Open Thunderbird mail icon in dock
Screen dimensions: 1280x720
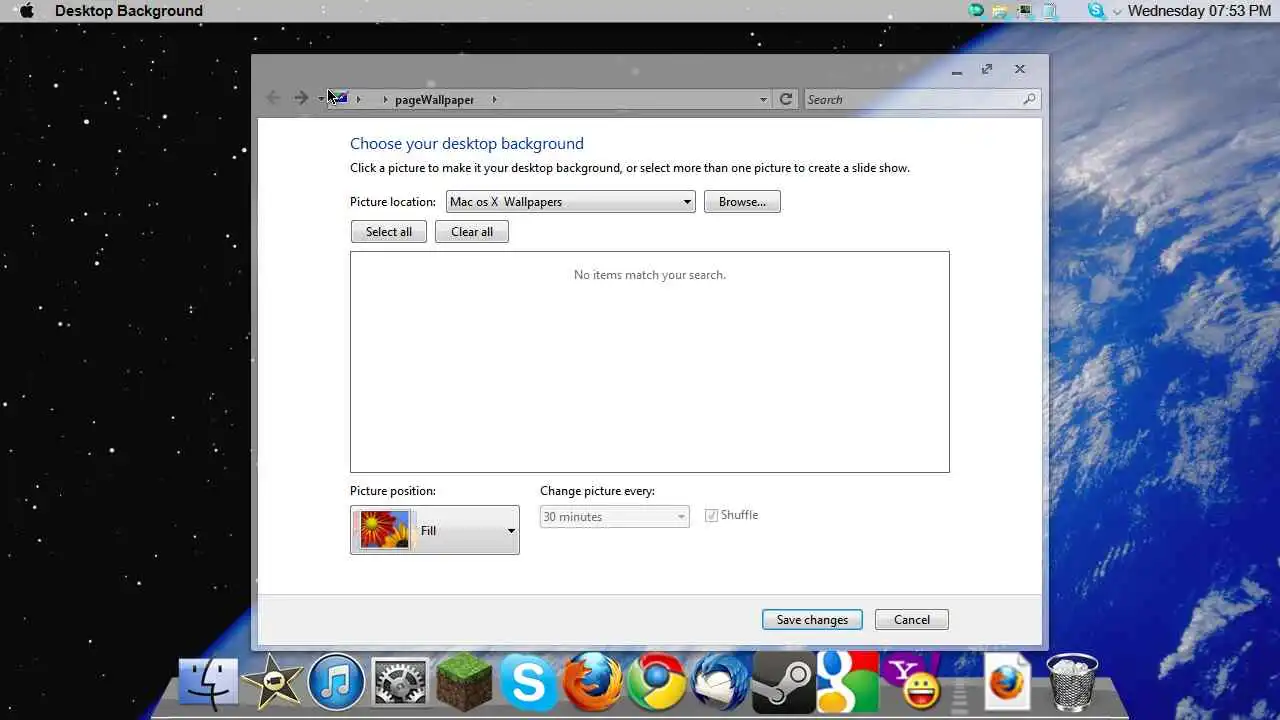coord(720,682)
